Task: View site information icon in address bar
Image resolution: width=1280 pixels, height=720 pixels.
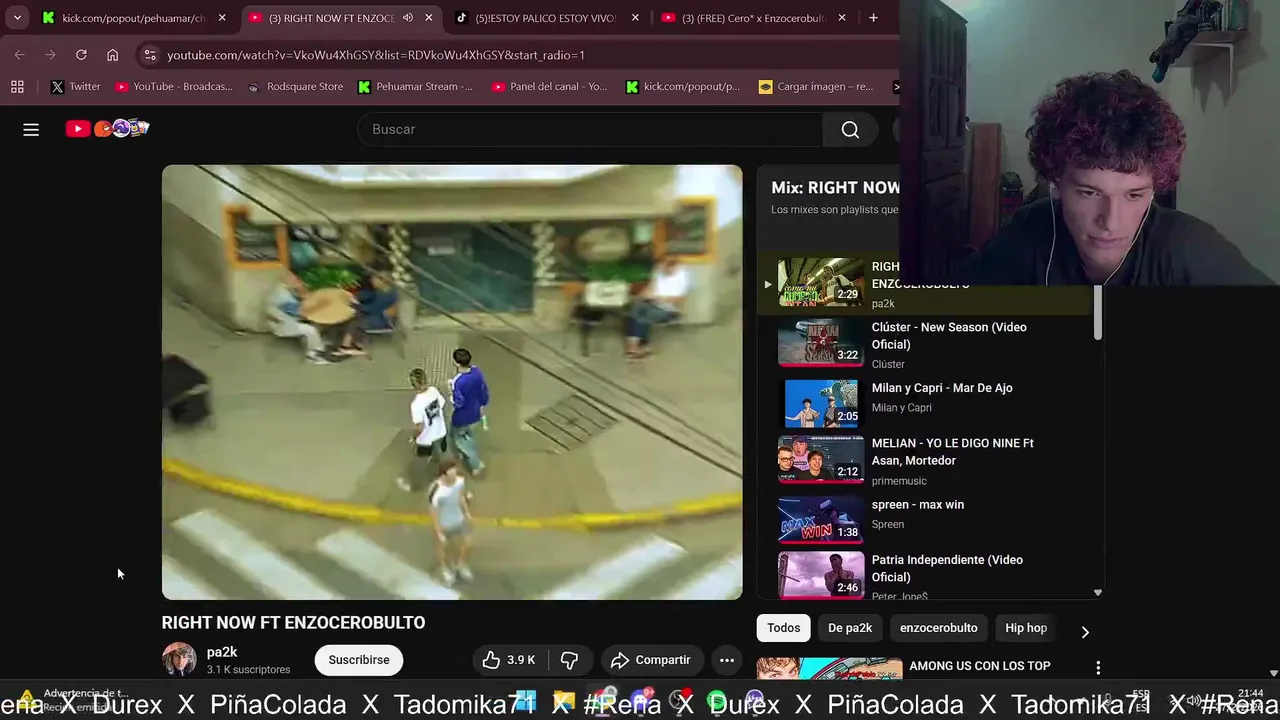Action: pos(149,55)
